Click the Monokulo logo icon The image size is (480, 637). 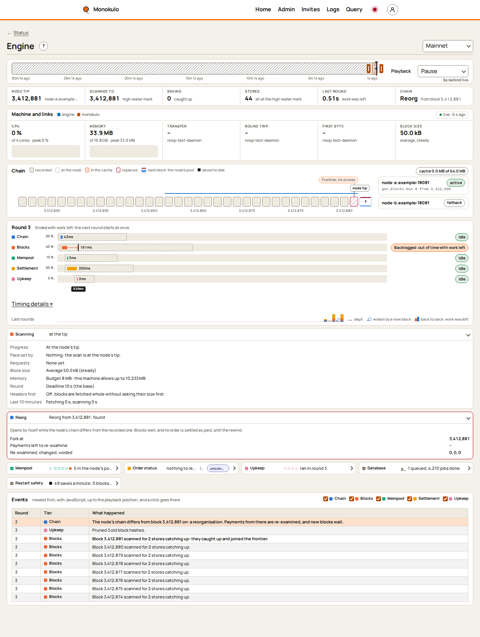click(x=86, y=9)
